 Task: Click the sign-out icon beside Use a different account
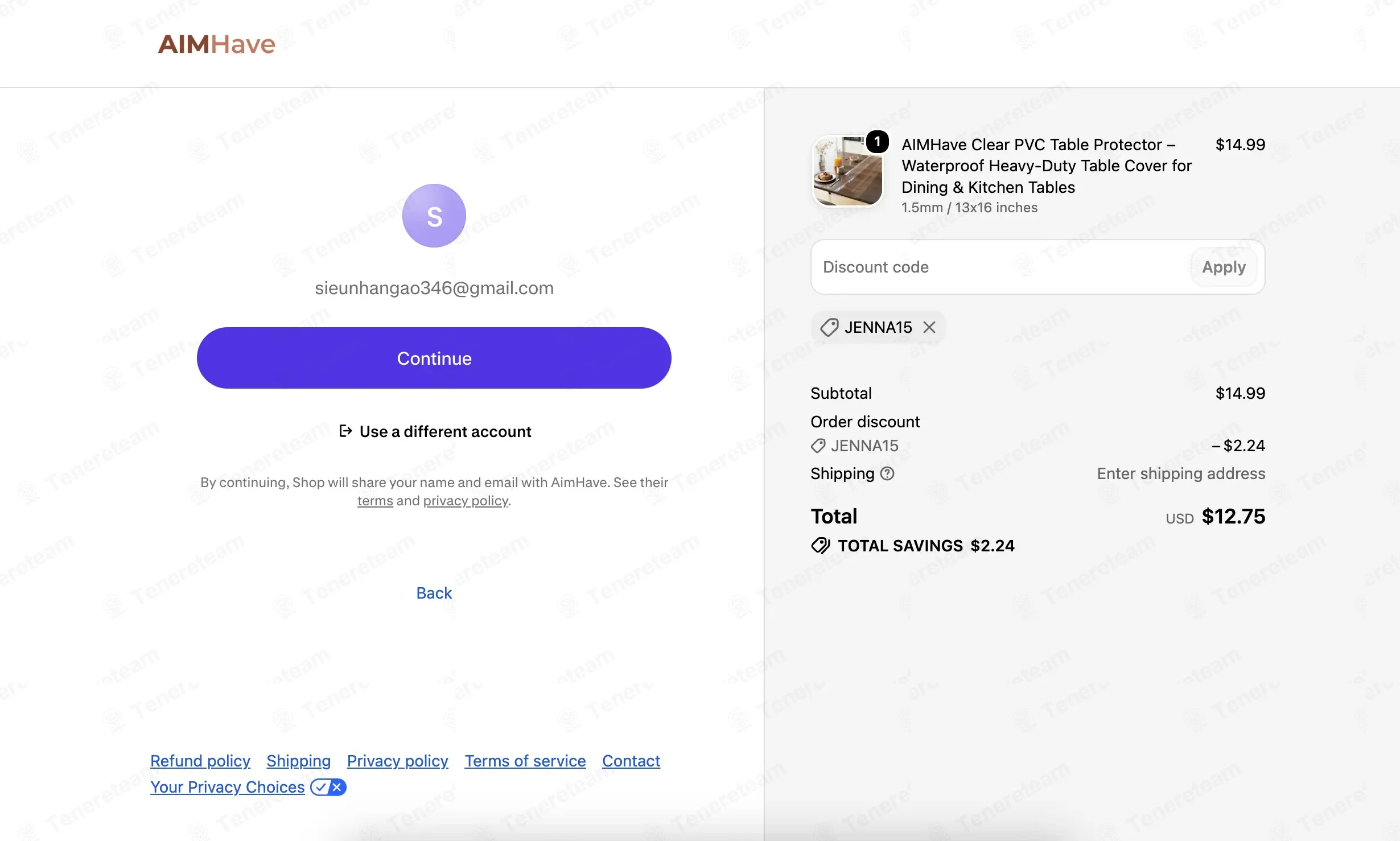(345, 431)
